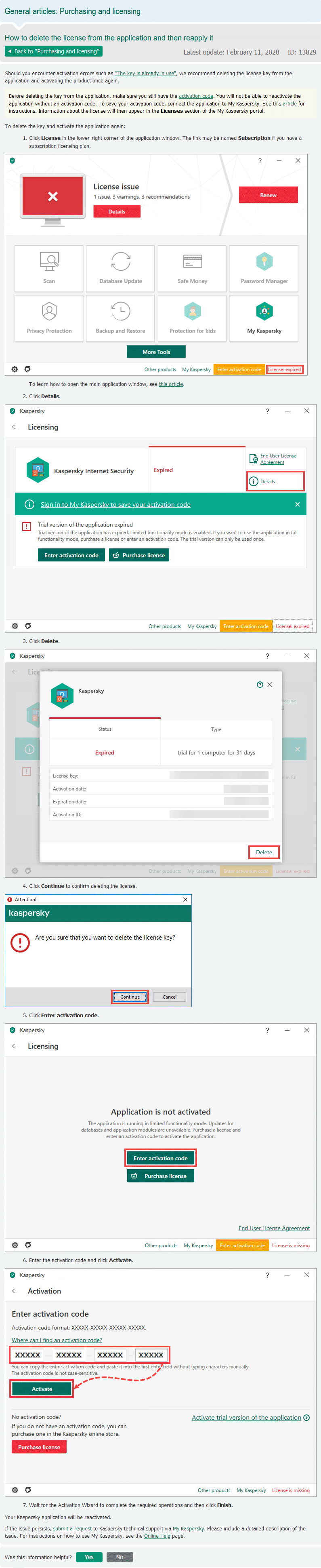Click Continue in the Attention dialog
The width and height of the screenshot is (321, 1568).
pyautogui.click(x=130, y=997)
